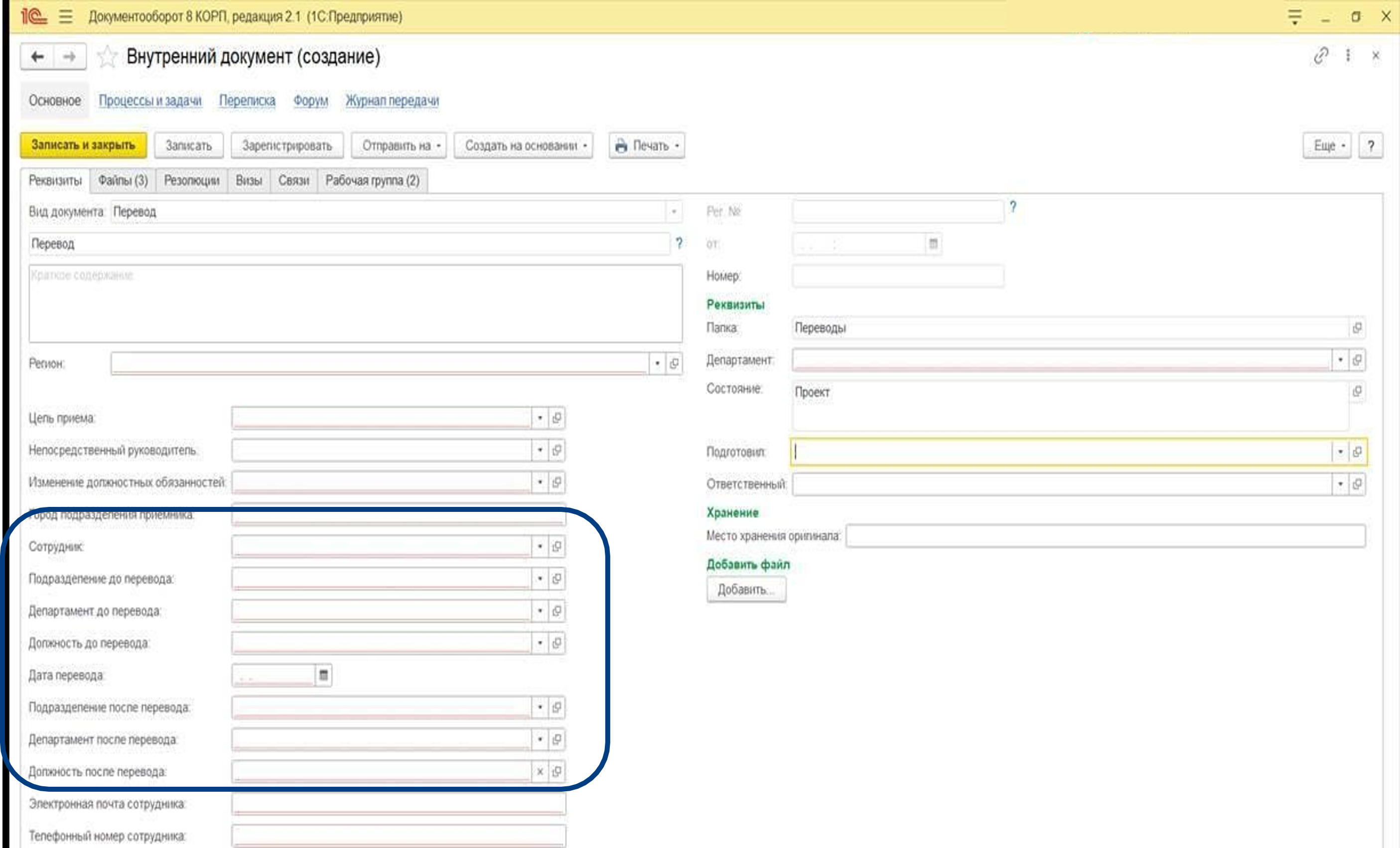Go forward with the right arrow
The height and width of the screenshot is (848, 1400).
[x=70, y=57]
